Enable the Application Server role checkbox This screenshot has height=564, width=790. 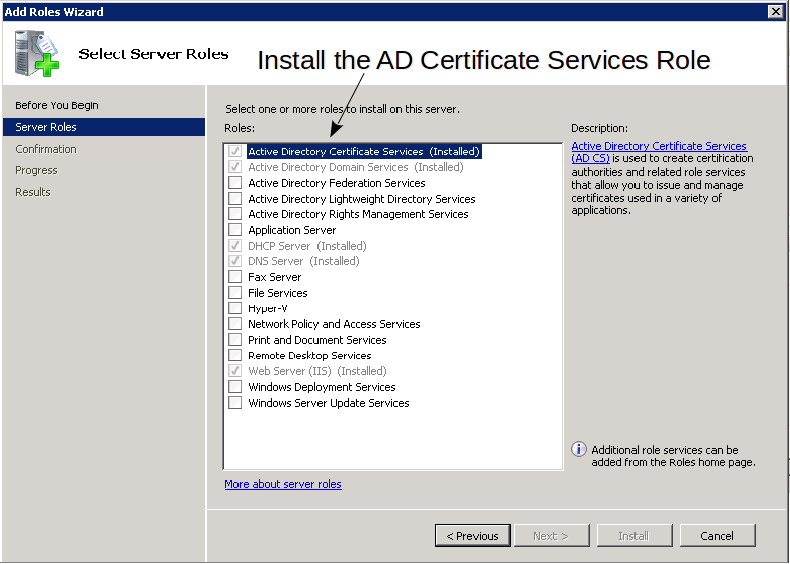[x=235, y=230]
